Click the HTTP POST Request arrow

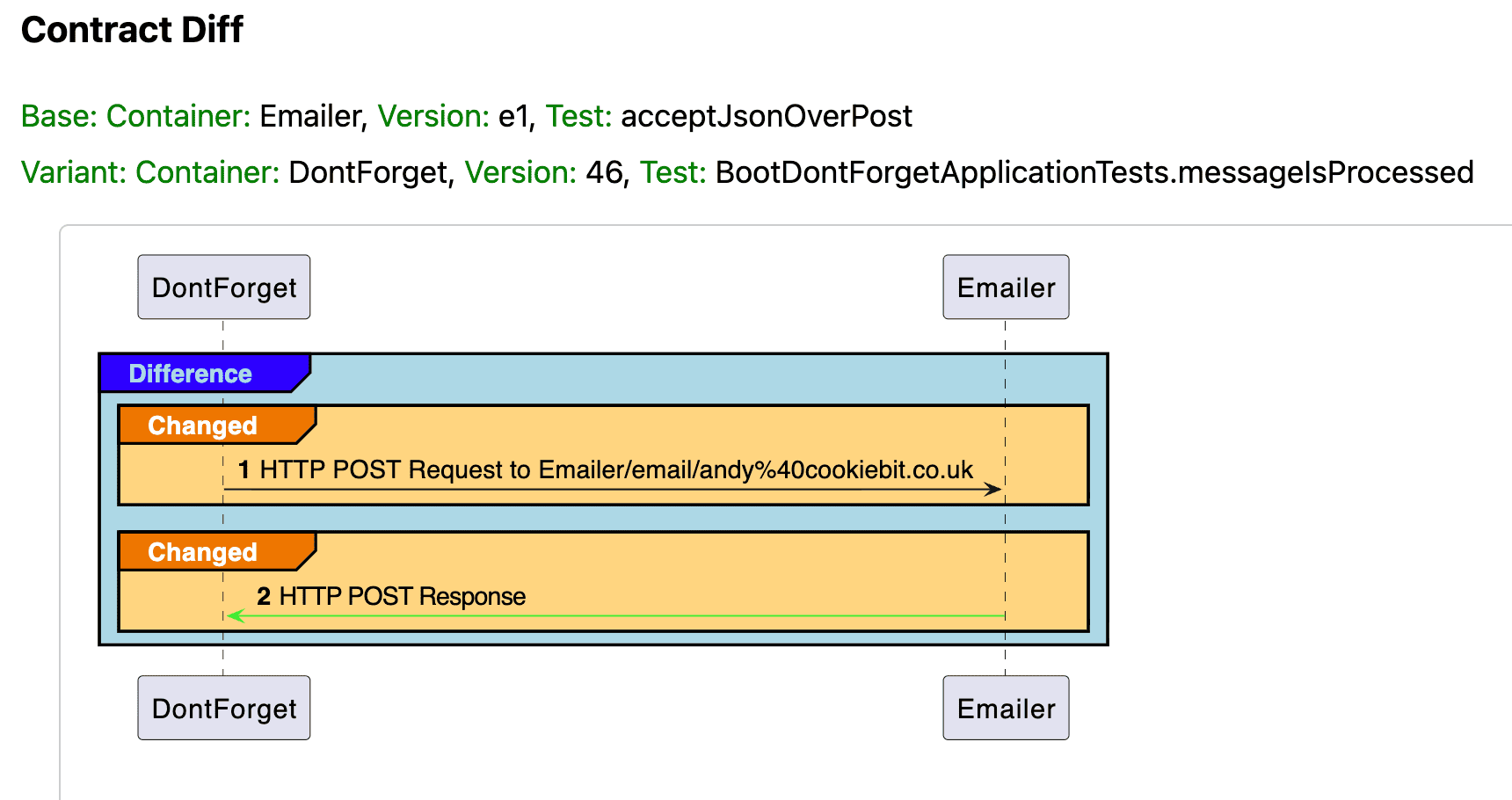(615, 489)
